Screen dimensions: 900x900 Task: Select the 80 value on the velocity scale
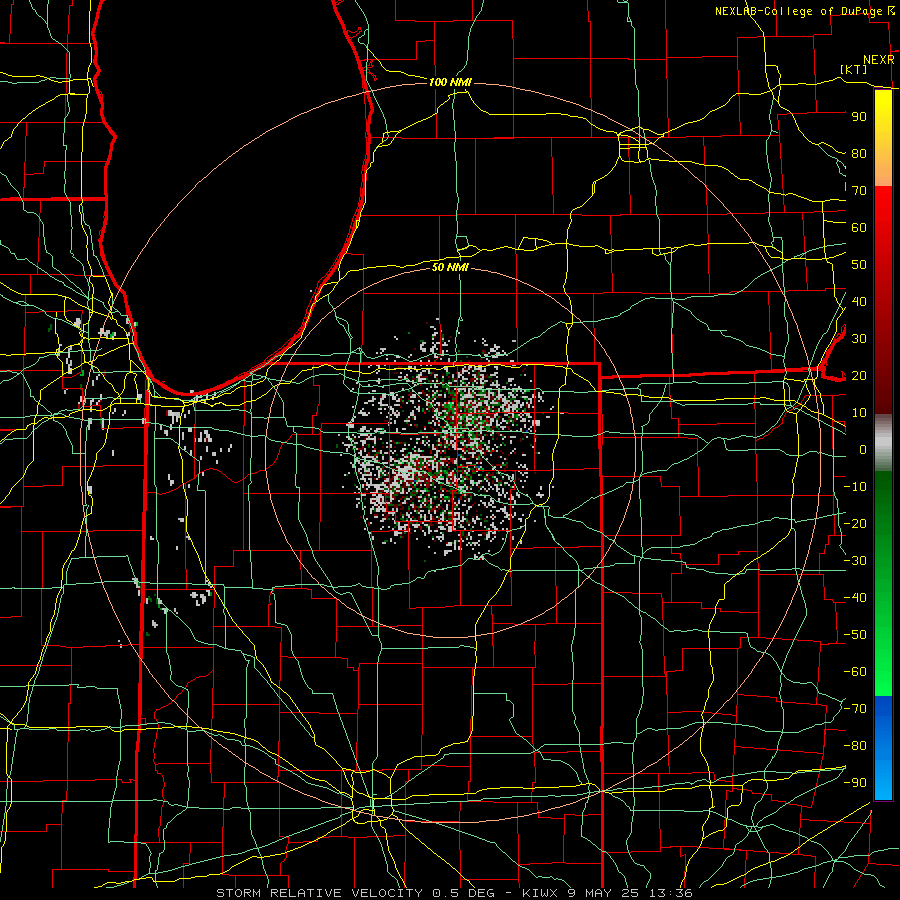coord(859,153)
